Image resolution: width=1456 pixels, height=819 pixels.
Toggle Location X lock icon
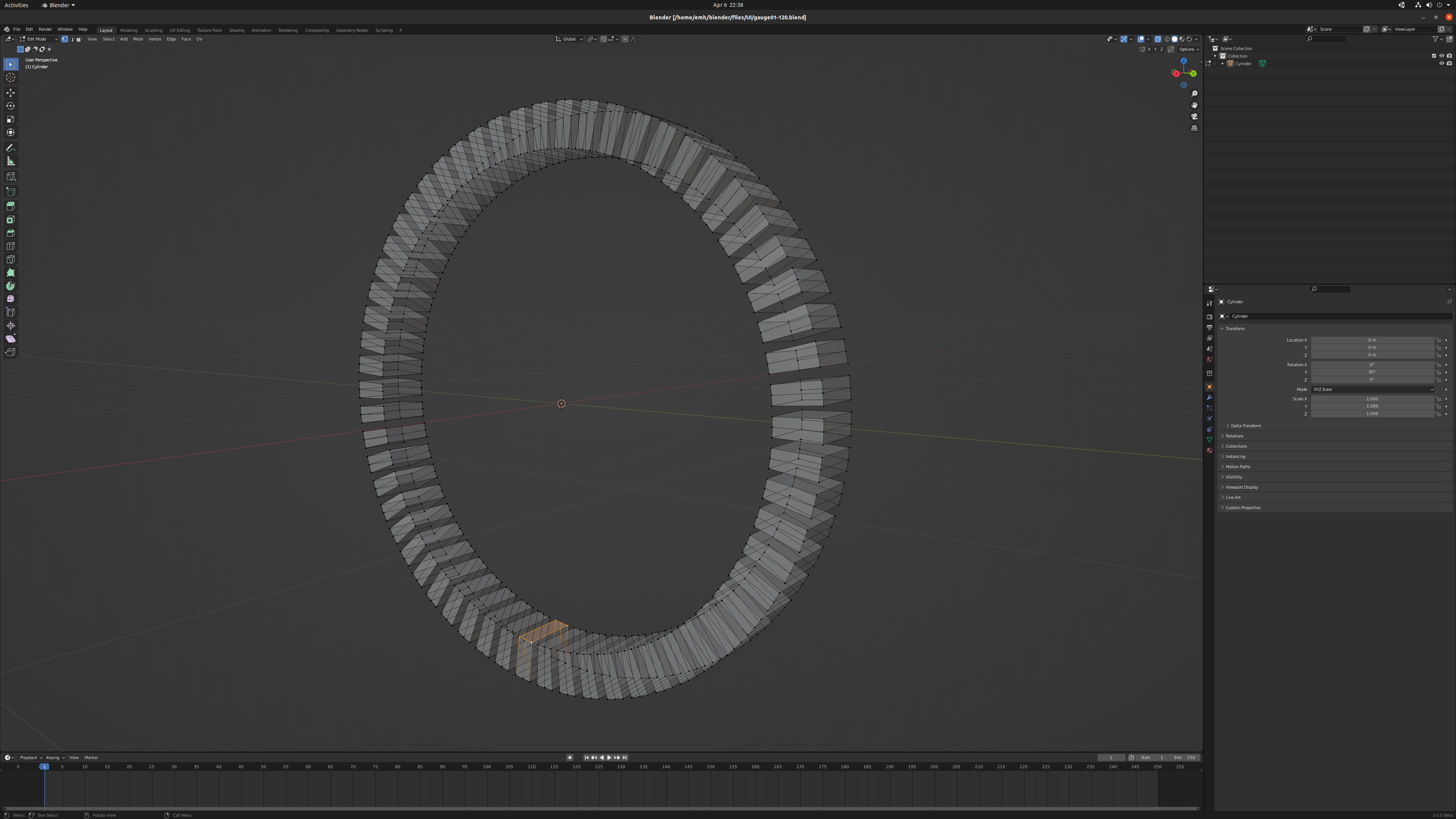pyautogui.click(x=1439, y=340)
